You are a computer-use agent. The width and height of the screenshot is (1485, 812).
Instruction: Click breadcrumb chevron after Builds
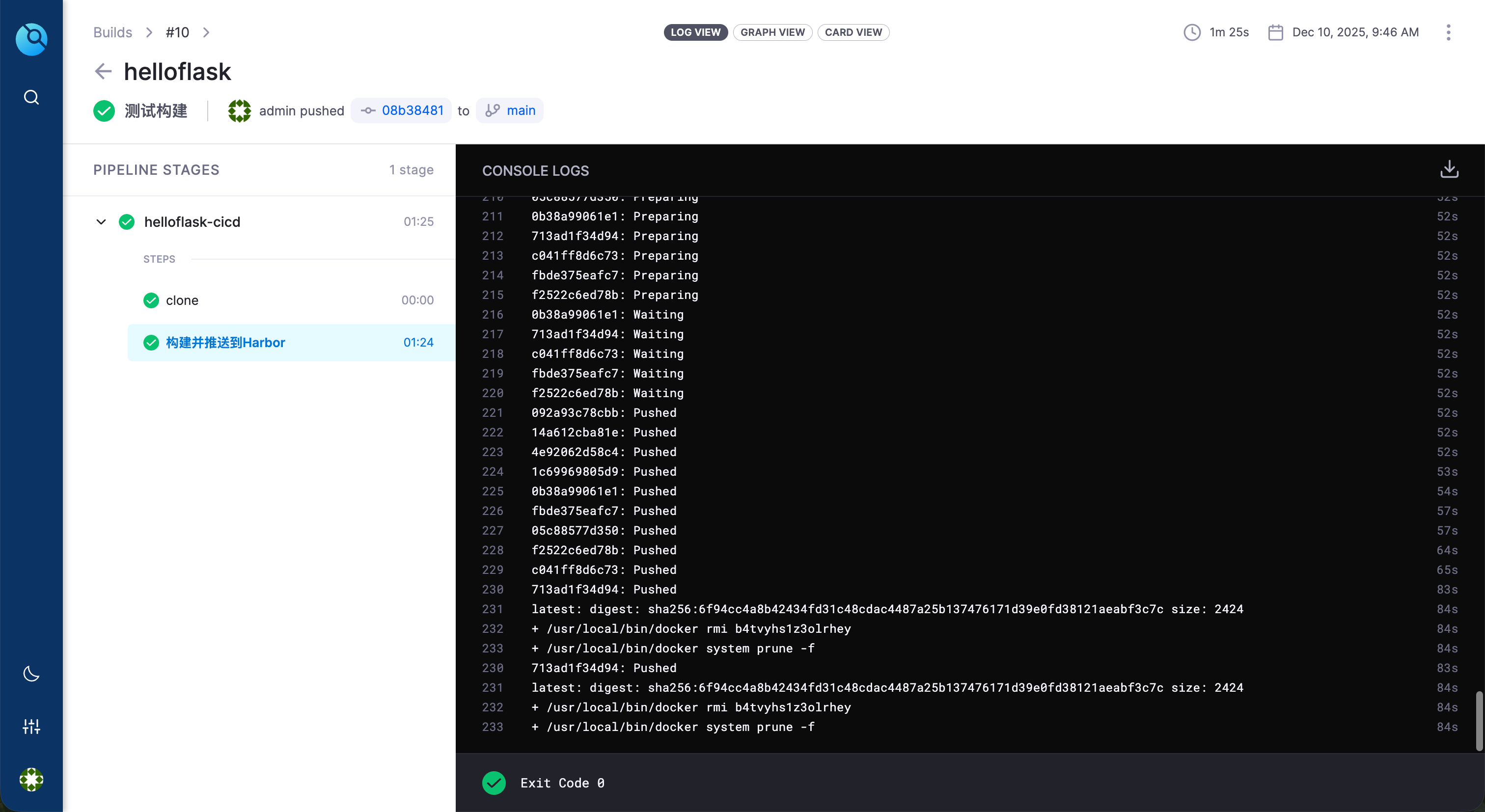click(149, 32)
